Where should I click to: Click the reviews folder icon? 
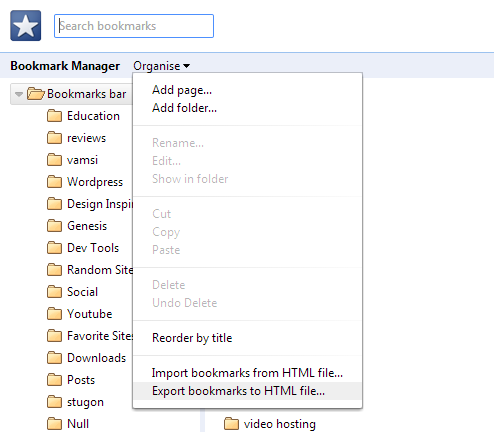coord(54,138)
